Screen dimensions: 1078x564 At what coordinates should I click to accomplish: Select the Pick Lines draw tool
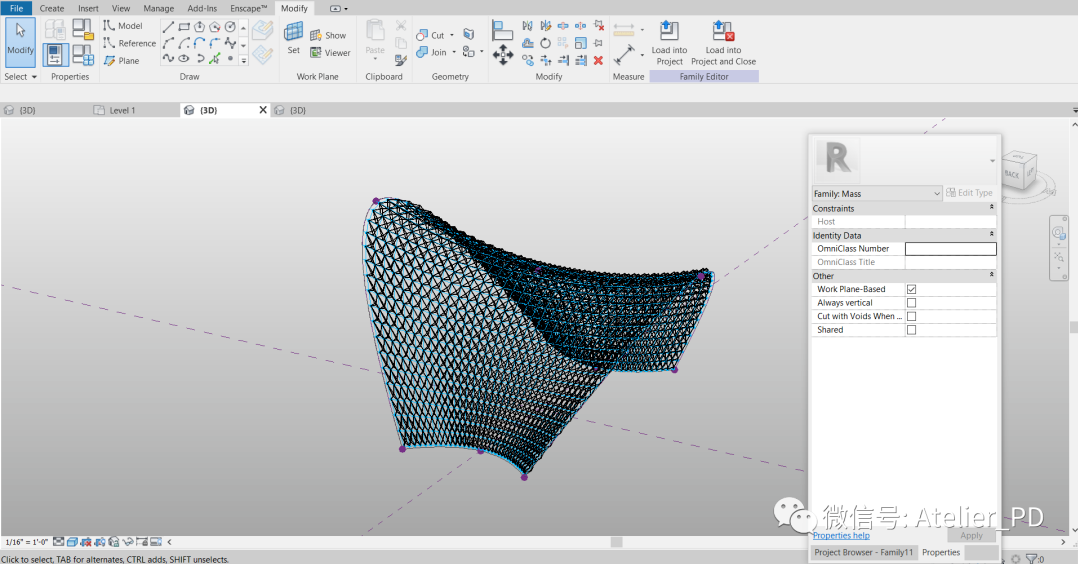pos(214,59)
